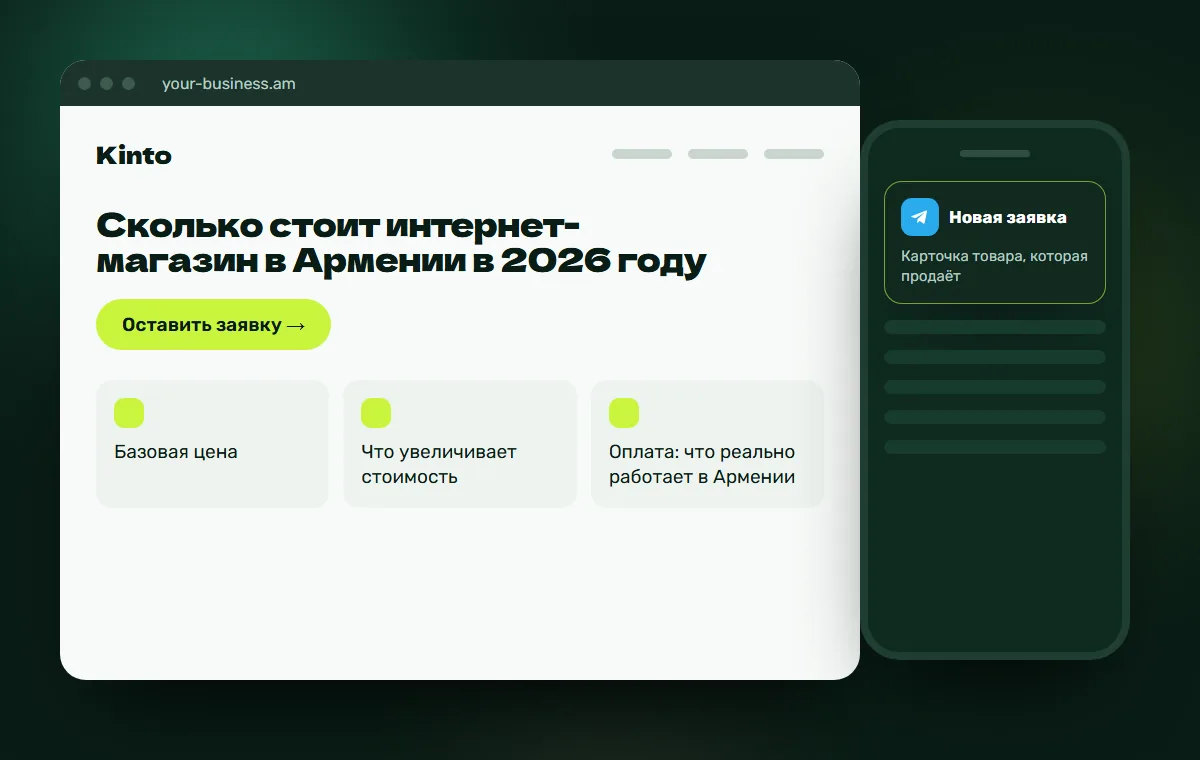The width and height of the screenshot is (1200, 760).
Task: Open the 'Оплата: что реально работает в Армении' card
Action: pyautogui.click(x=707, y=444)
